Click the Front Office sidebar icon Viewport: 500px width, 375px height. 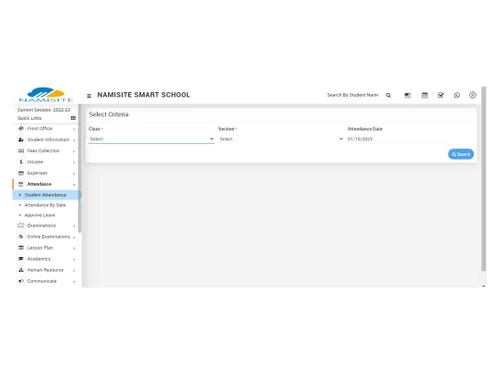pyautogui.click(x=21, y=128)
